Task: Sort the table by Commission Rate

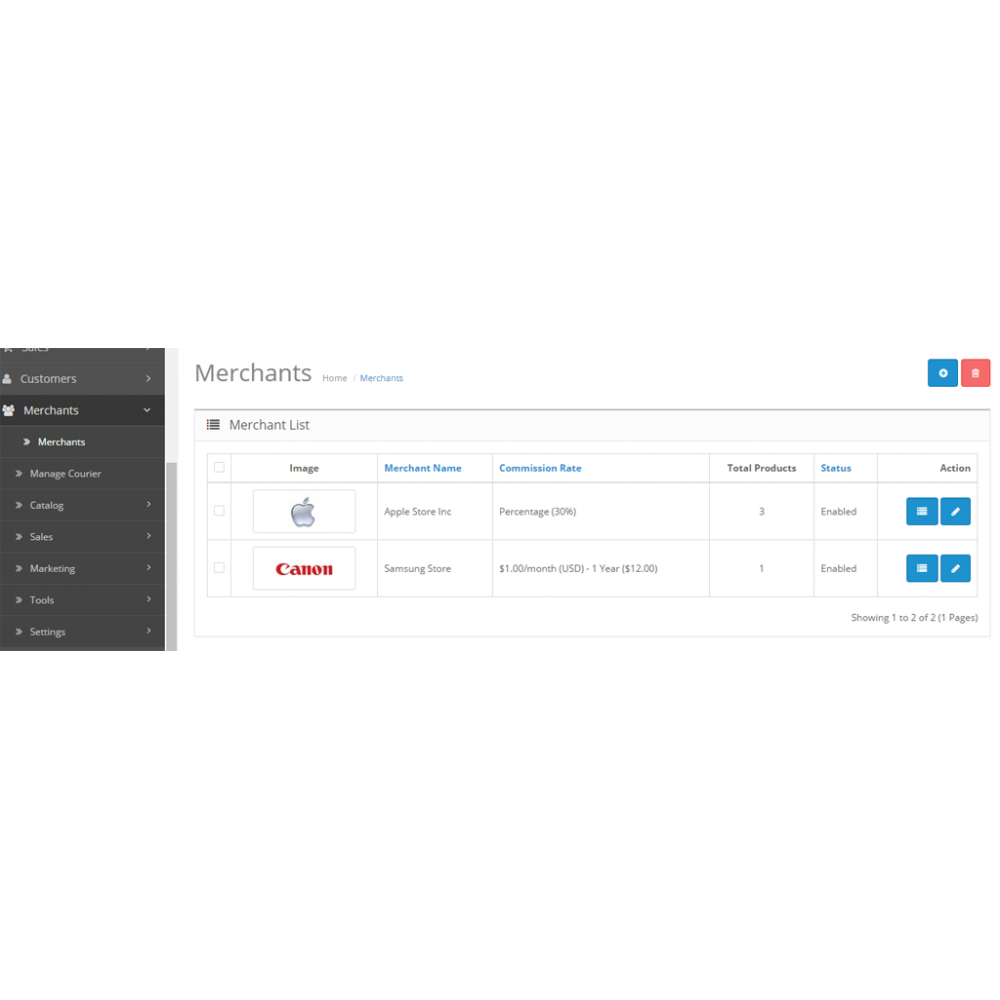Action: (540, 467)
